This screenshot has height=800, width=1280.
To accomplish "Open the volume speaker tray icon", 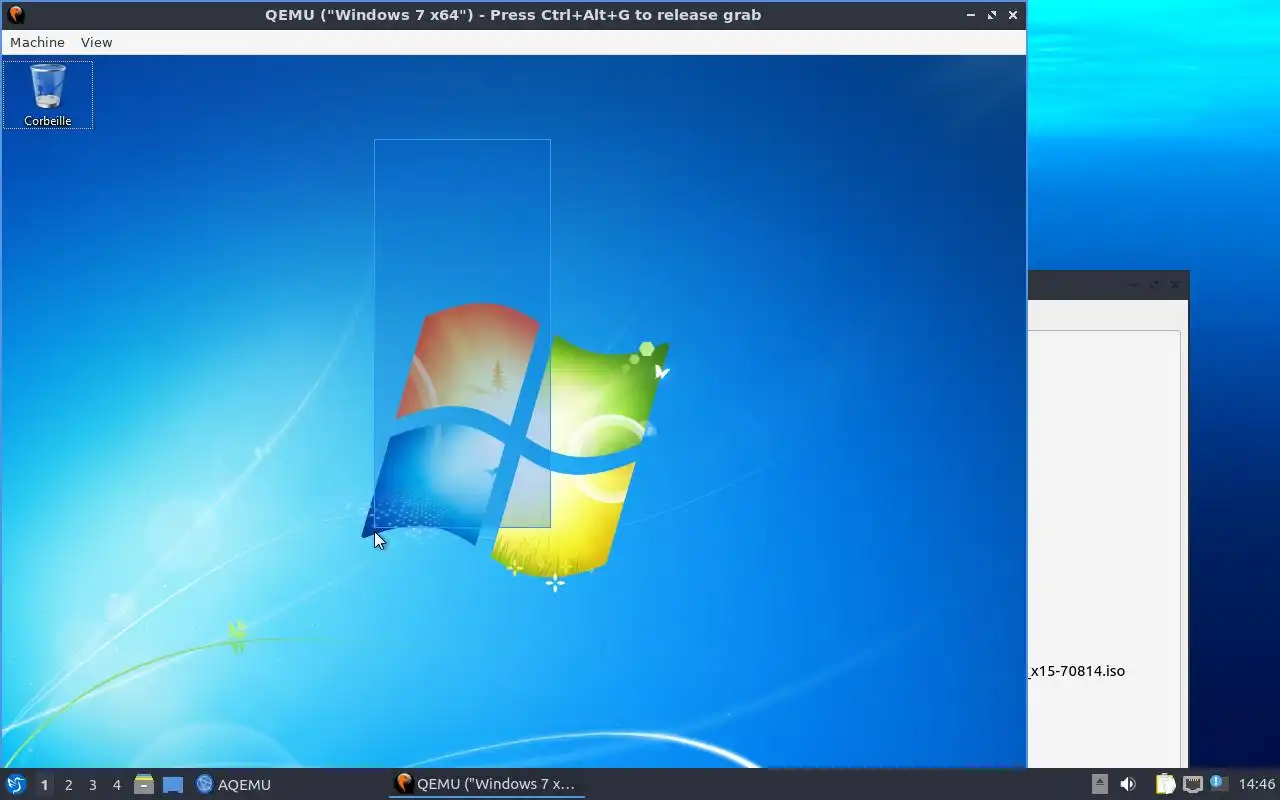I will (1128, 784).
